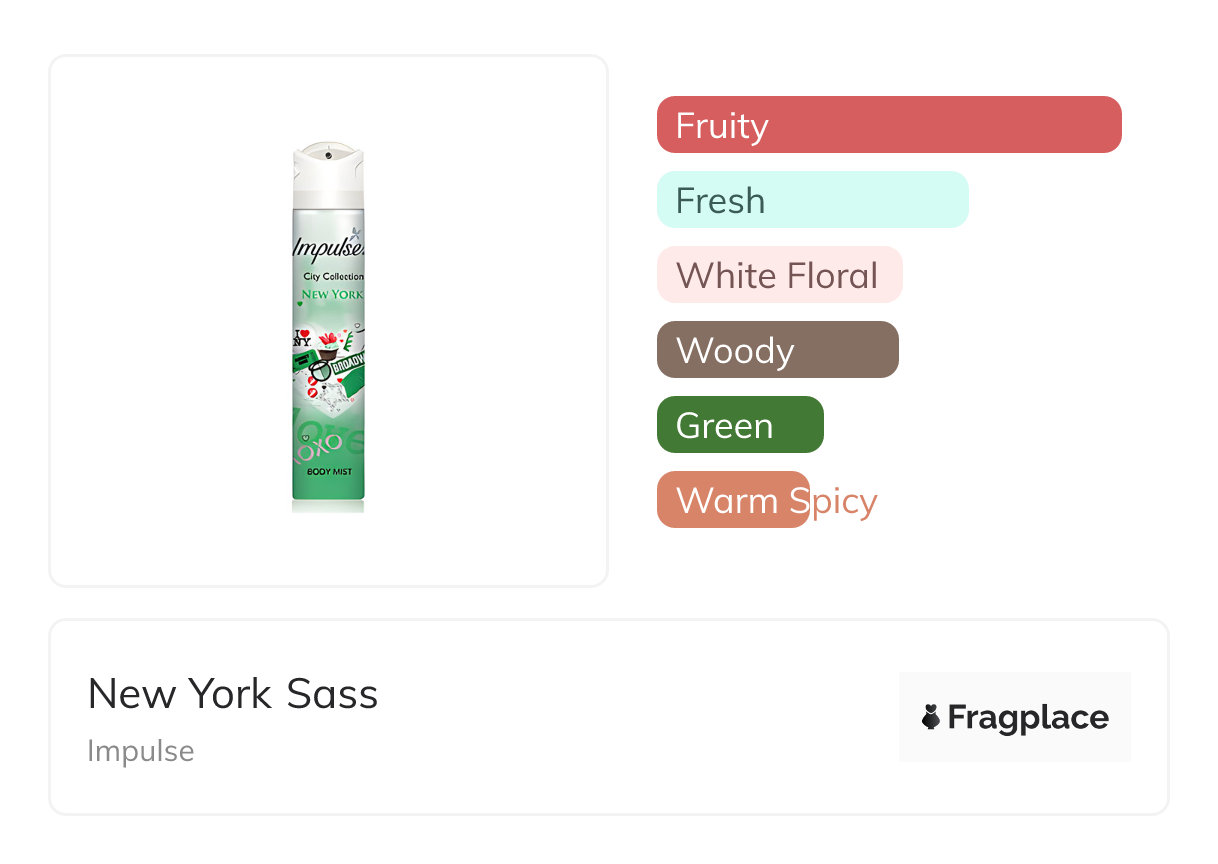The width and height of the screenshot is (1218, 864).
Task: Click the Body Mist label on the bottle
Action: [328, 471]
